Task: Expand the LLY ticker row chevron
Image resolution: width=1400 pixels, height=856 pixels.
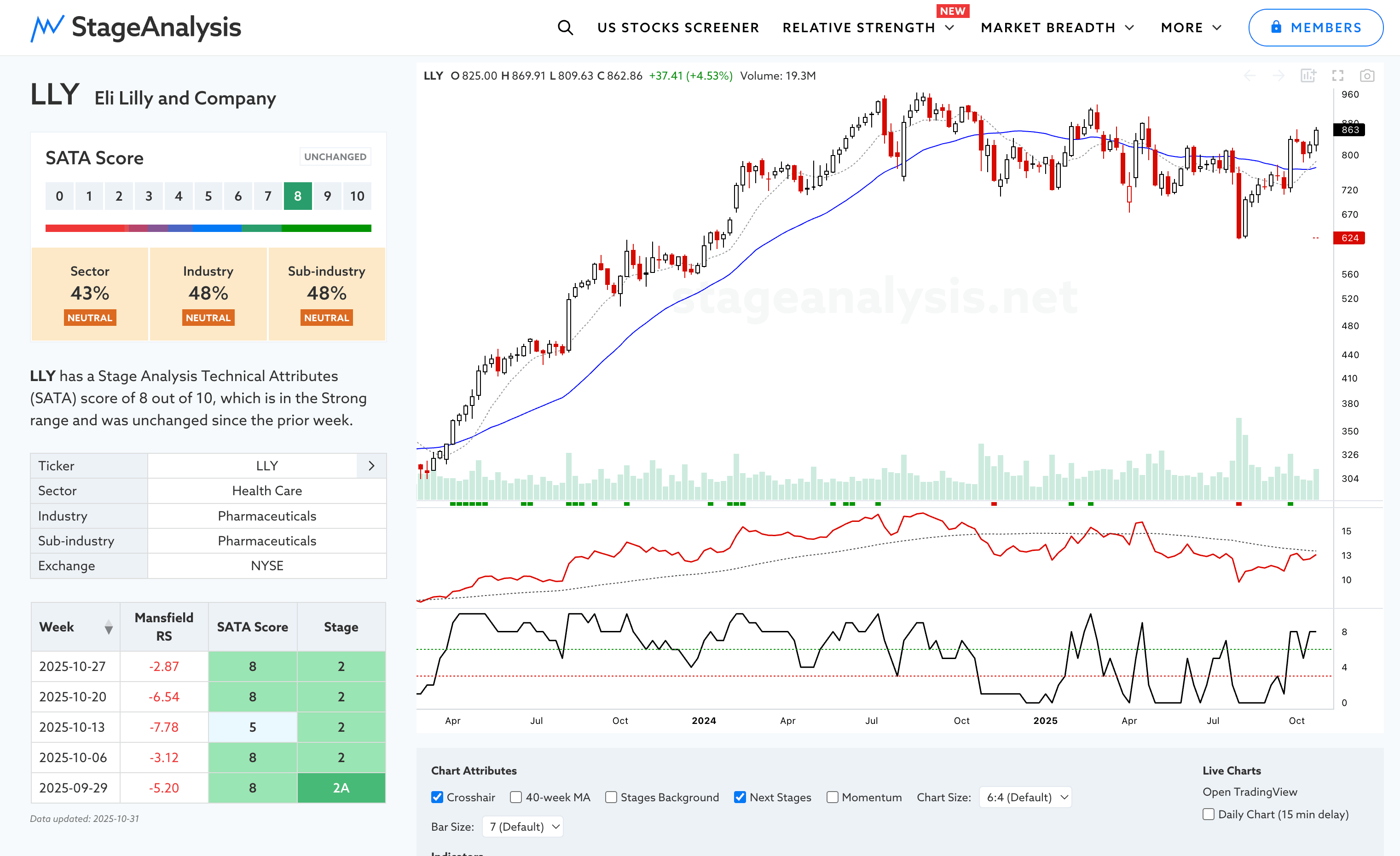Action: [371, 466]
